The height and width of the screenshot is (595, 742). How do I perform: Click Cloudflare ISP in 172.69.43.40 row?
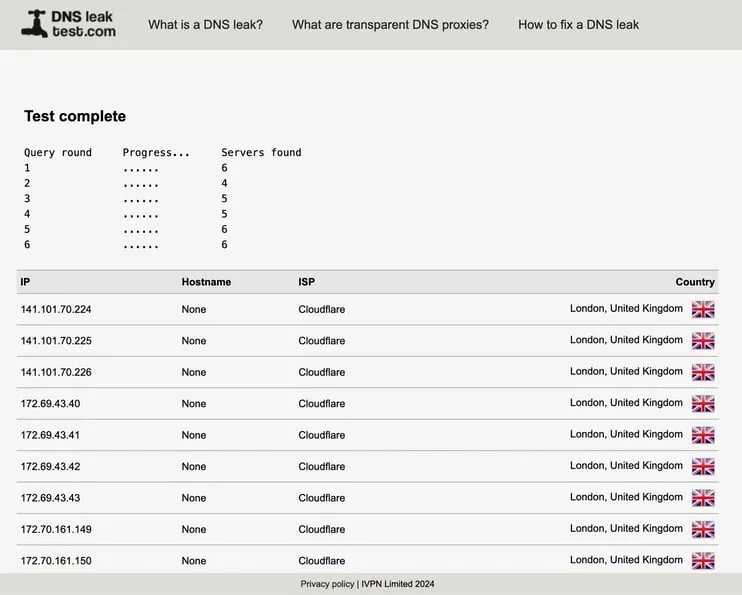(321, 403)
